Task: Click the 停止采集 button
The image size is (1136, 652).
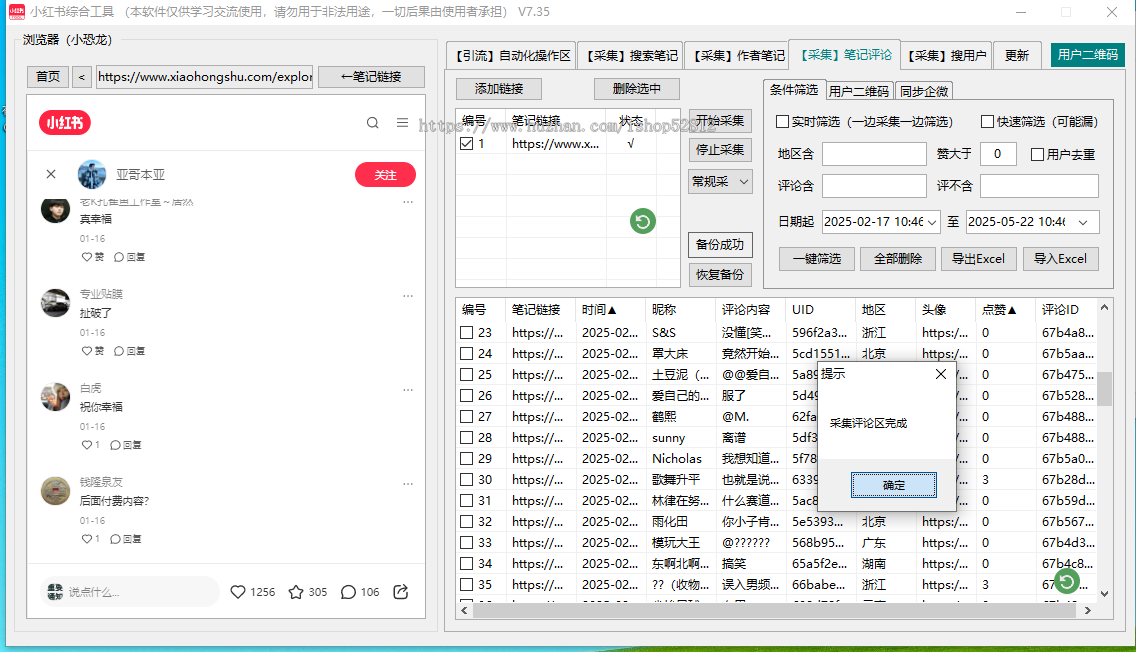Action: [720, 150]
